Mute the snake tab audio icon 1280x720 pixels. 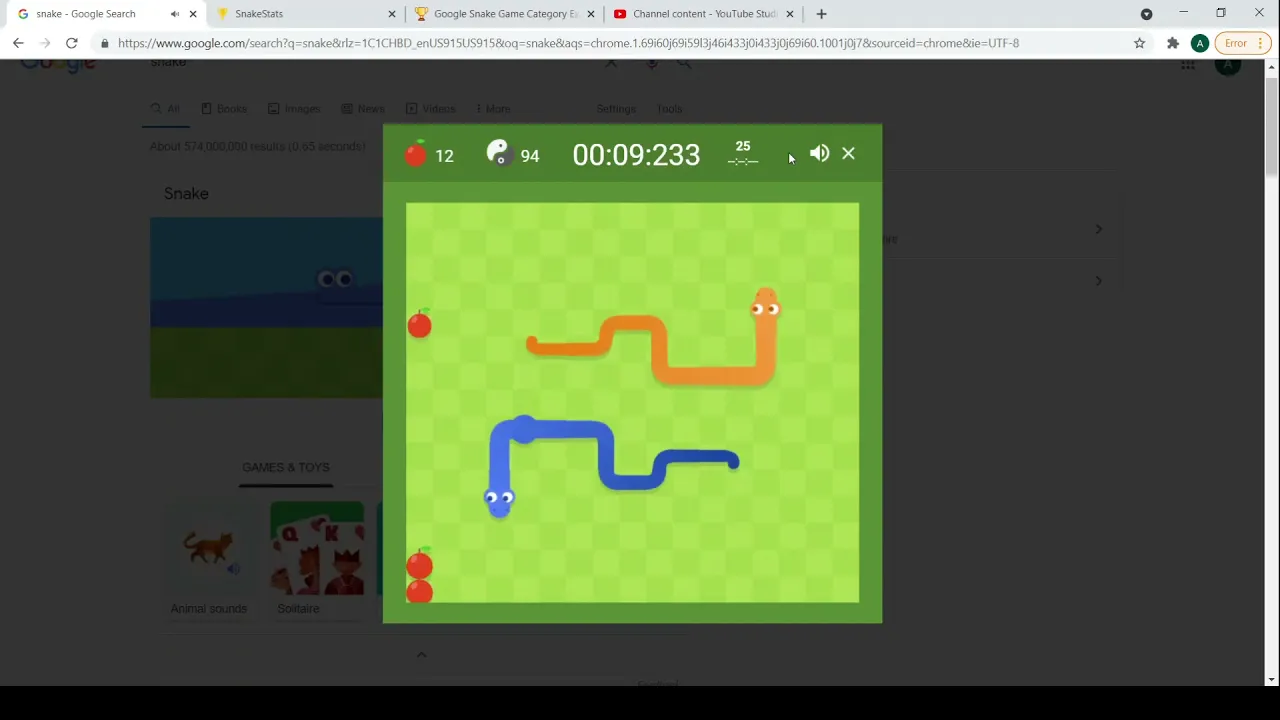point(175,14)
